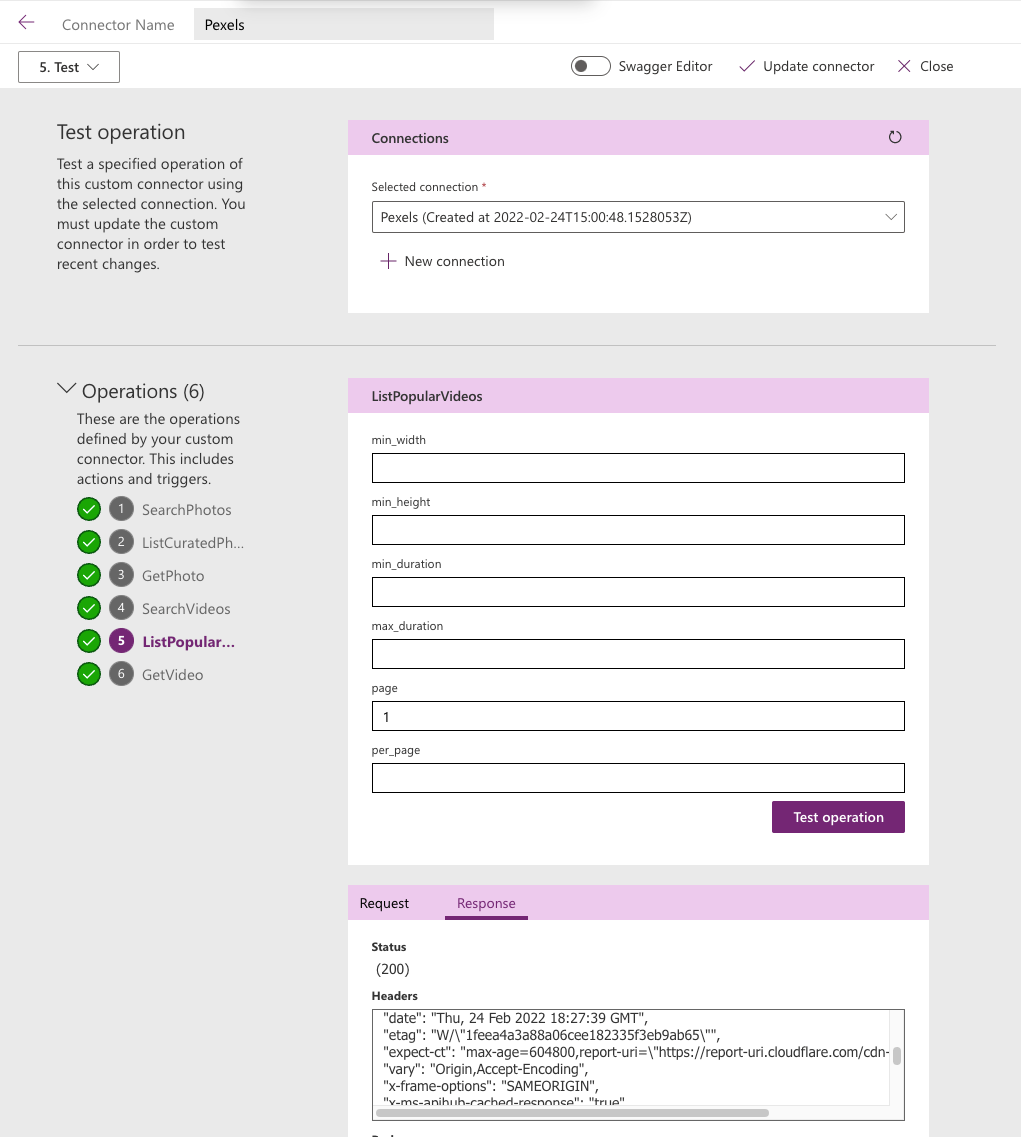Click the green check beside SearchVideos
The image size is (1021, 1137).
[88, 608]
